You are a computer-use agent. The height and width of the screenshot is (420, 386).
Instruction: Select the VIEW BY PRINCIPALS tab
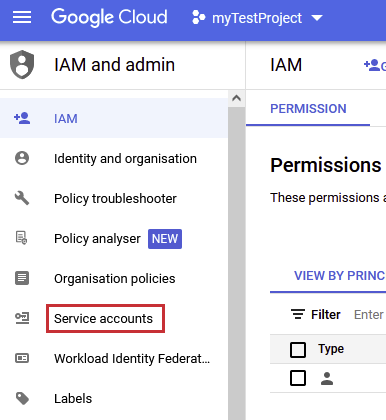coord(339,276)
